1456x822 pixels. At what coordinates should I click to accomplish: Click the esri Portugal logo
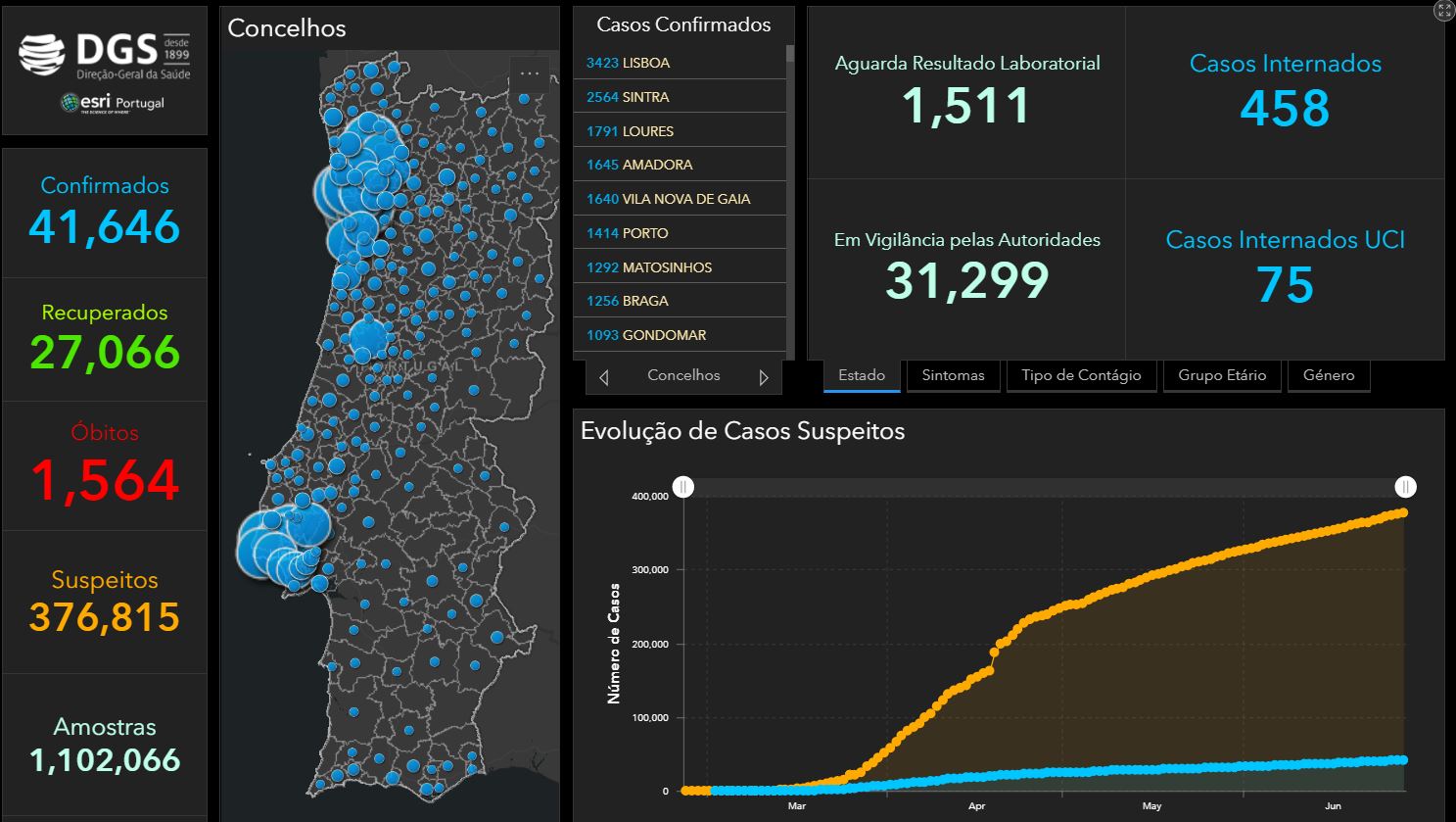pyautogui.click(x=112, y=103)
